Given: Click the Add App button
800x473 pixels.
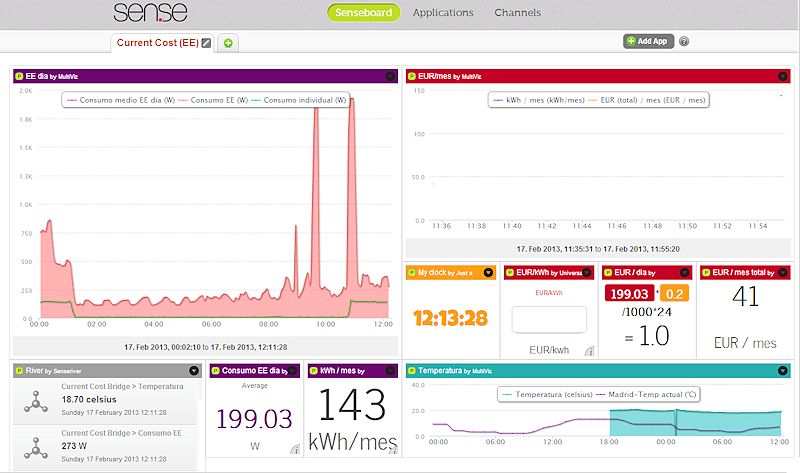Looking at the screenshot, I should (x=648, y=41).
